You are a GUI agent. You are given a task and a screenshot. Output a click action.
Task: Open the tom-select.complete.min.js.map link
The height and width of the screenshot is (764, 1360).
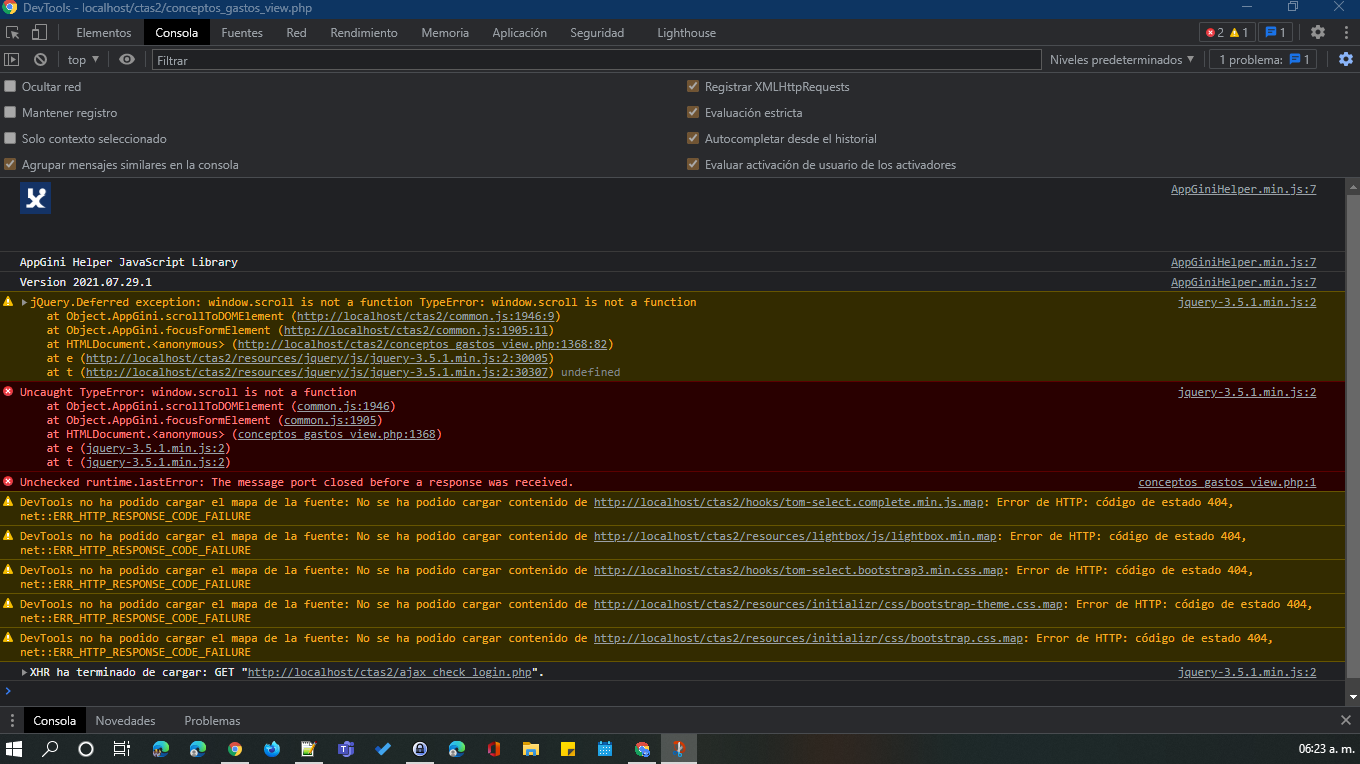790,502
